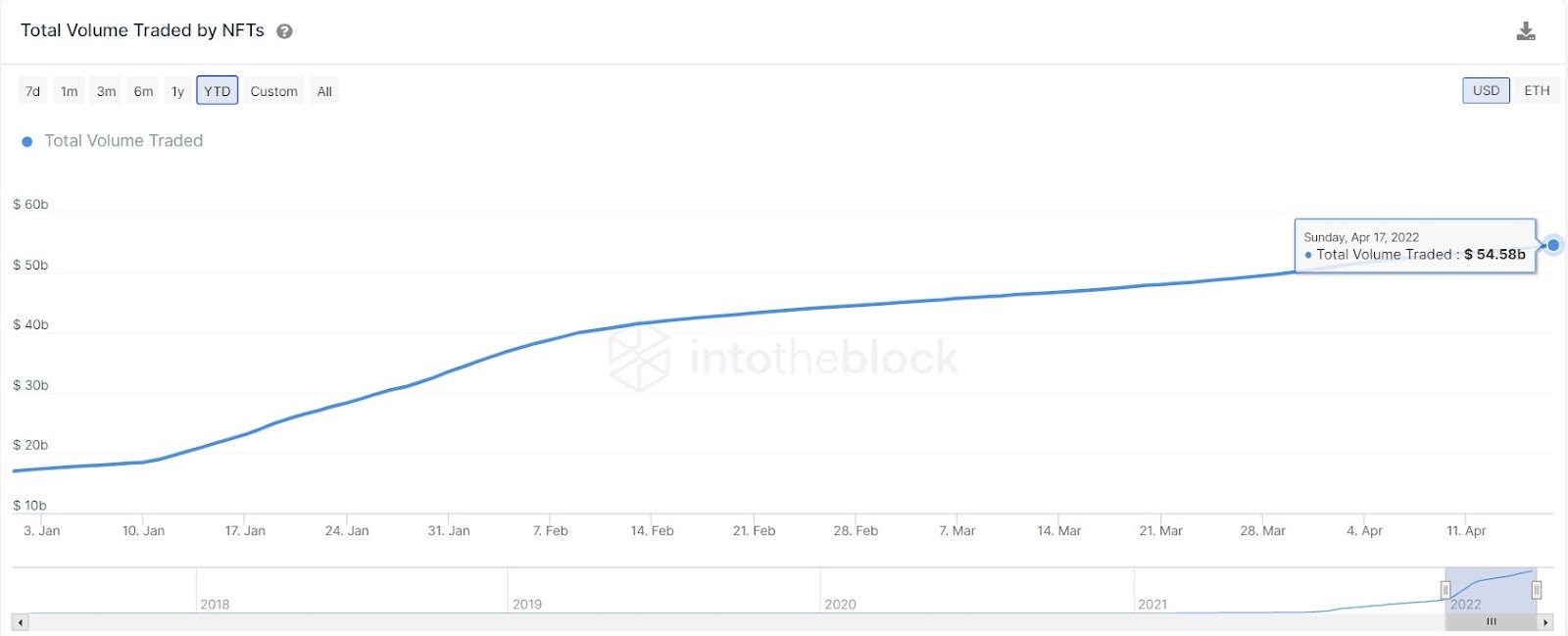Click the right scroll arrow of navigator
This screenshot has height=636, width=1568.
pyautogui.click(x=1545, y=622)
